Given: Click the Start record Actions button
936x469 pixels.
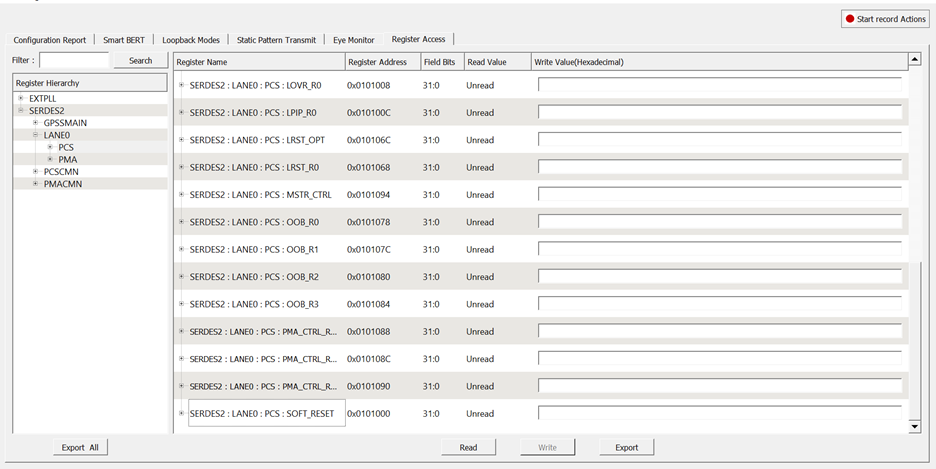Looking at the screenshot, I should coord(885,19).
